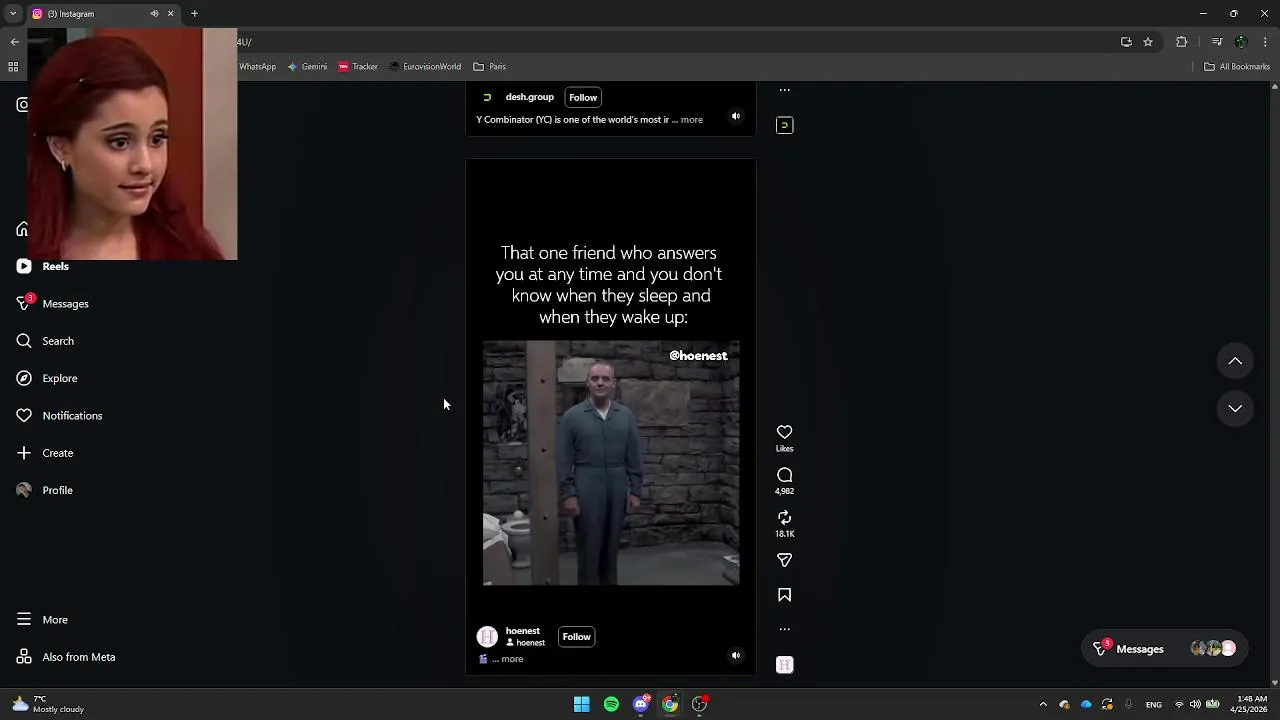Viewport: 1280px width, 720px height.
Task: Follow the desh.group account
Action: [583, 97]
